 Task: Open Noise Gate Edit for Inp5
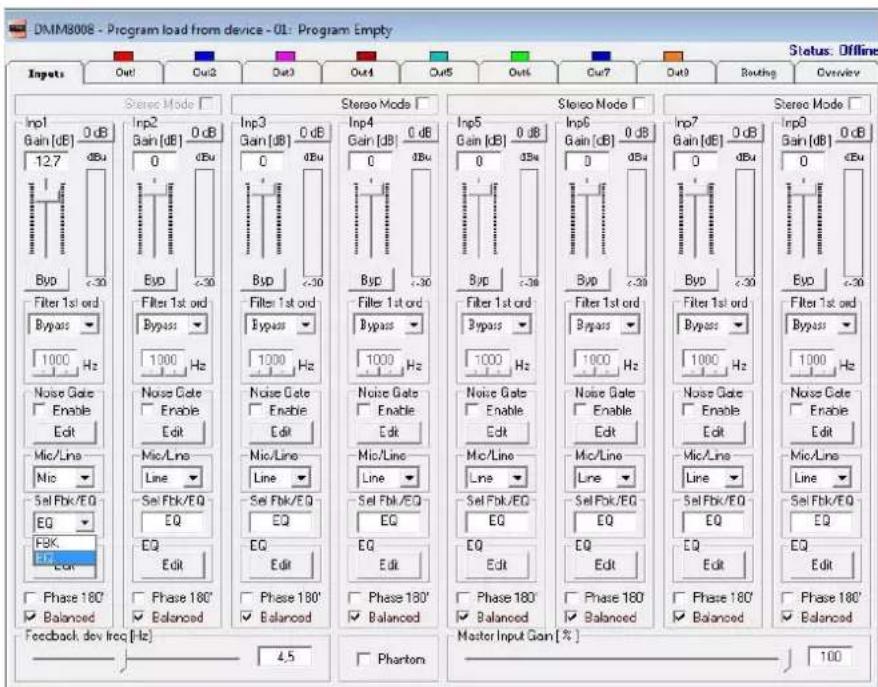497,432
